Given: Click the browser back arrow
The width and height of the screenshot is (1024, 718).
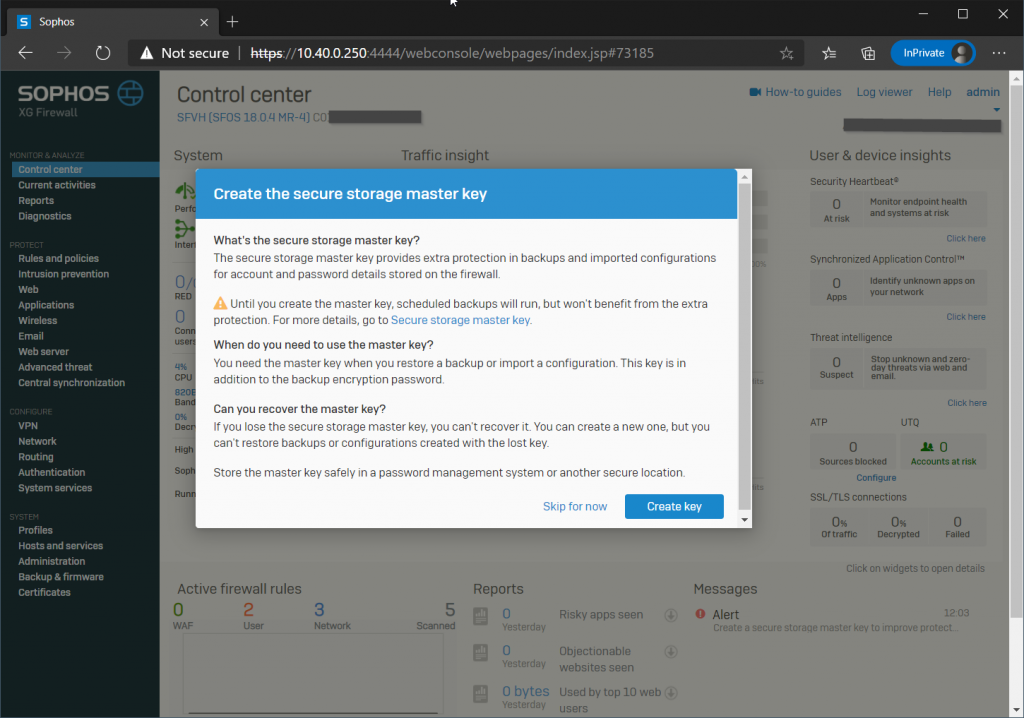Looking at the screenshot, I should [25, 53].
